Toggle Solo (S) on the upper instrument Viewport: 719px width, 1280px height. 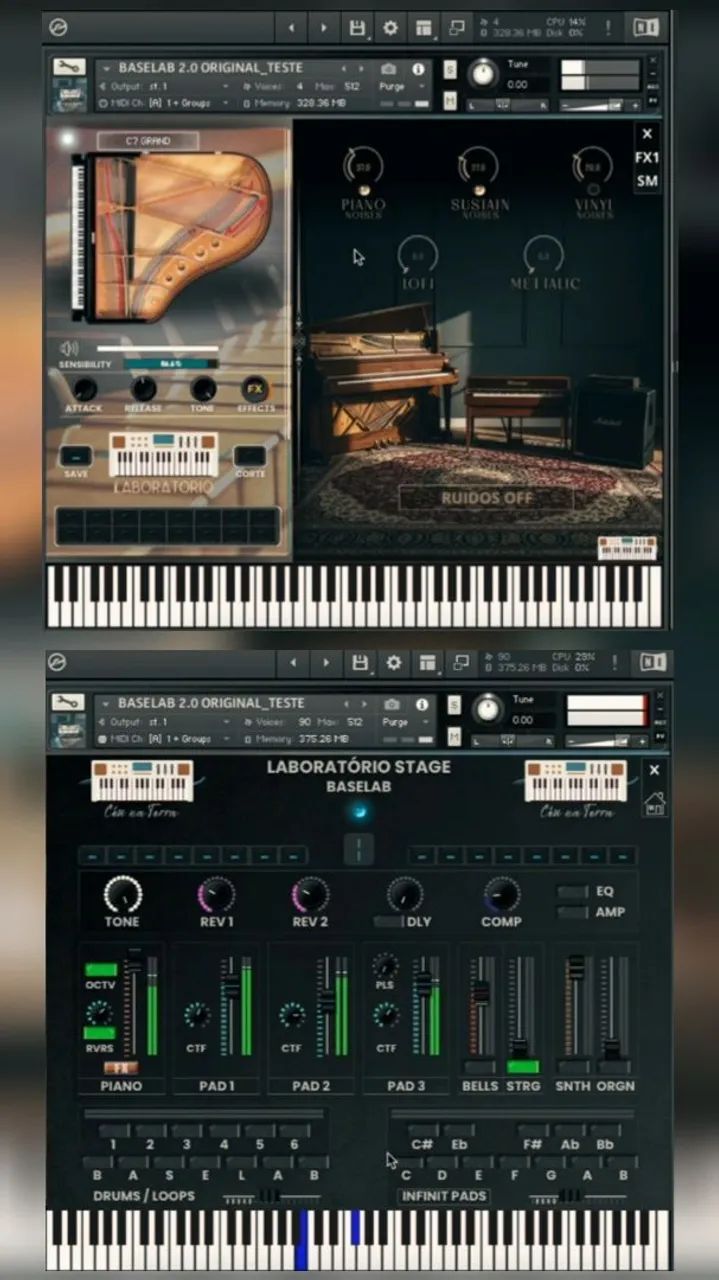[x=450, y=69]
